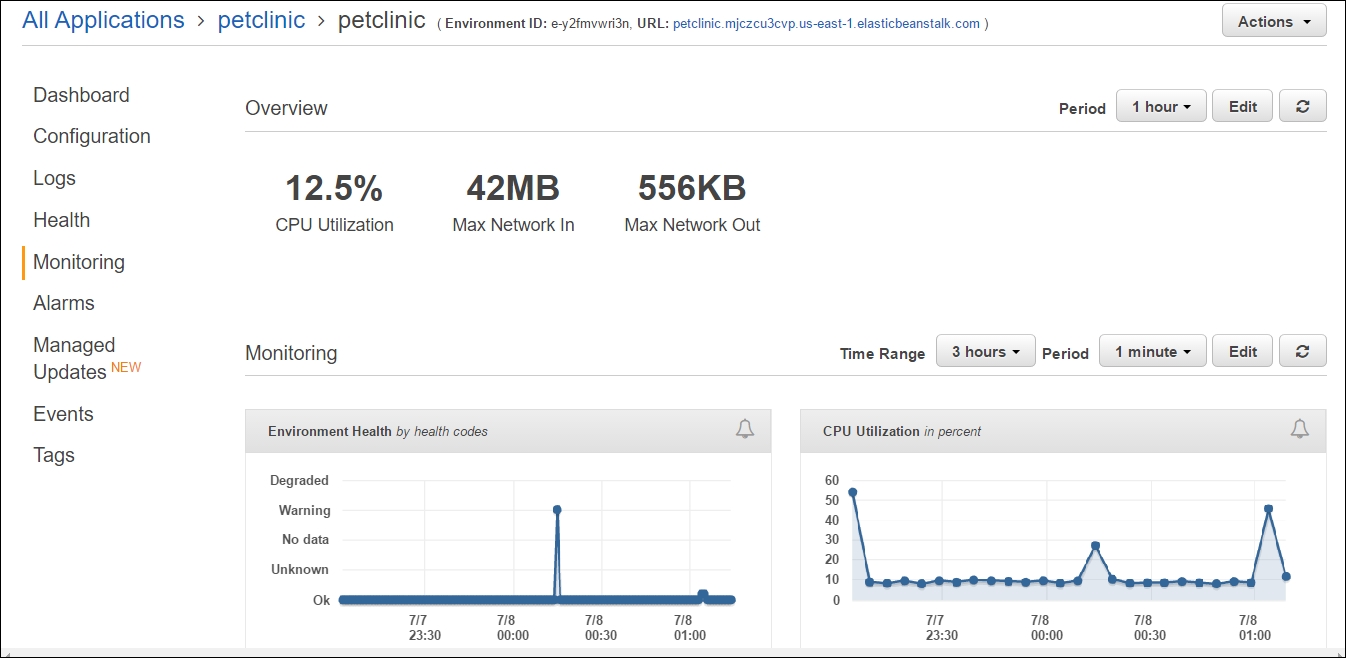
Task: Click the 12.5% CPU Utilization value
Action: pos(334,188)
